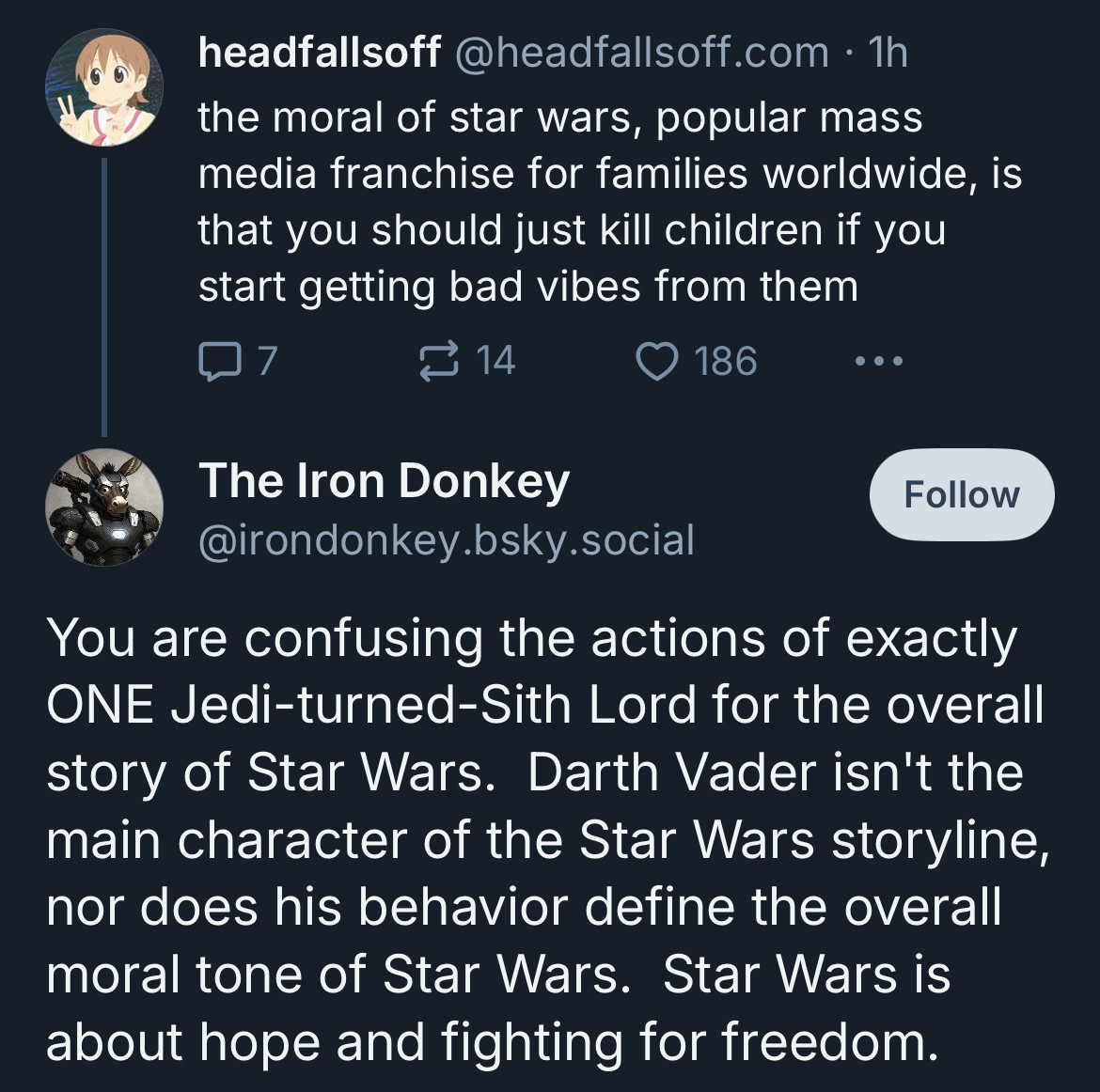Click the vertical thread connector line
The height and width of the screenshot is (1092, 1100).
point(104,297)
